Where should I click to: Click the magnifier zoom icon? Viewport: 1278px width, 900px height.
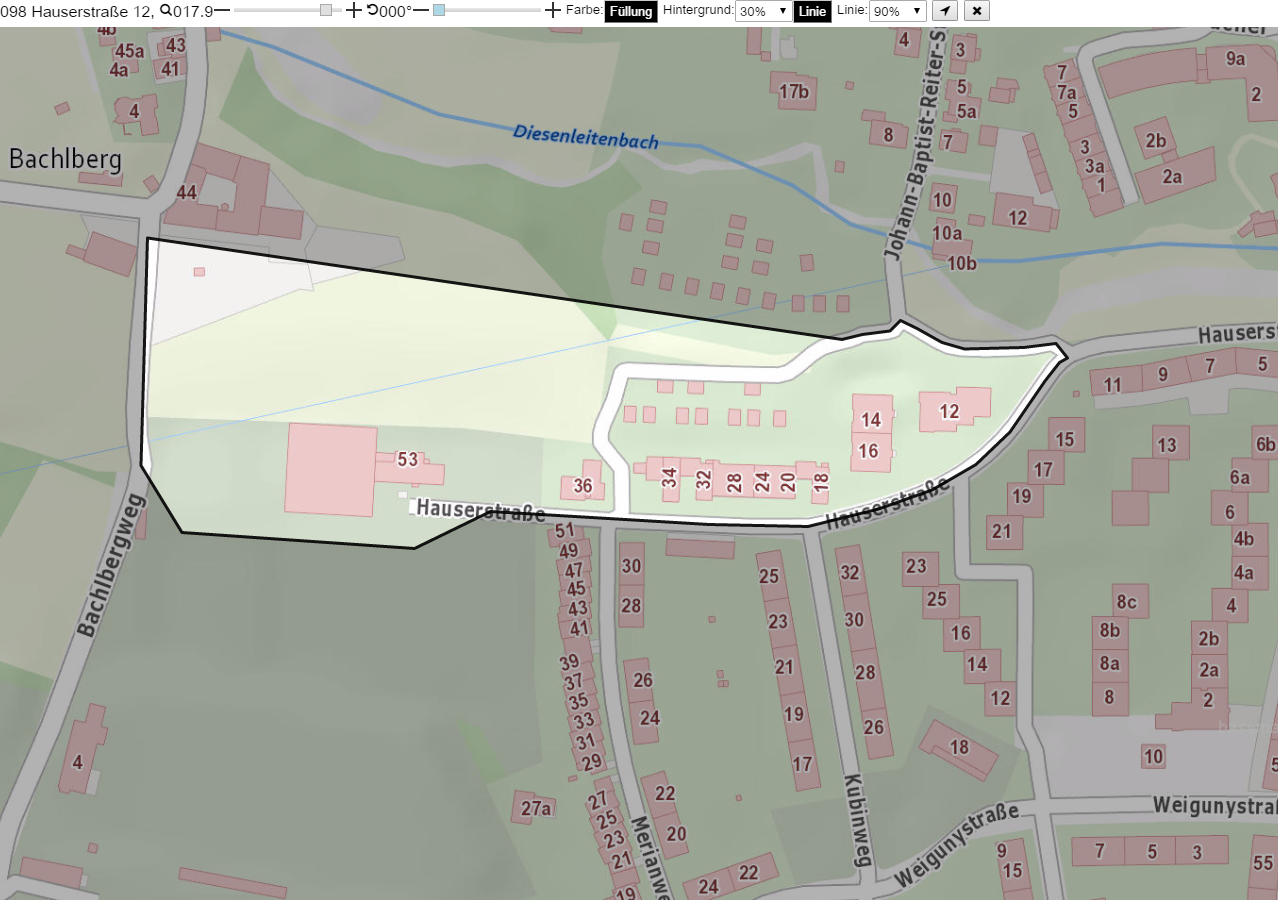pyautogui.click(x=166, y=10)
